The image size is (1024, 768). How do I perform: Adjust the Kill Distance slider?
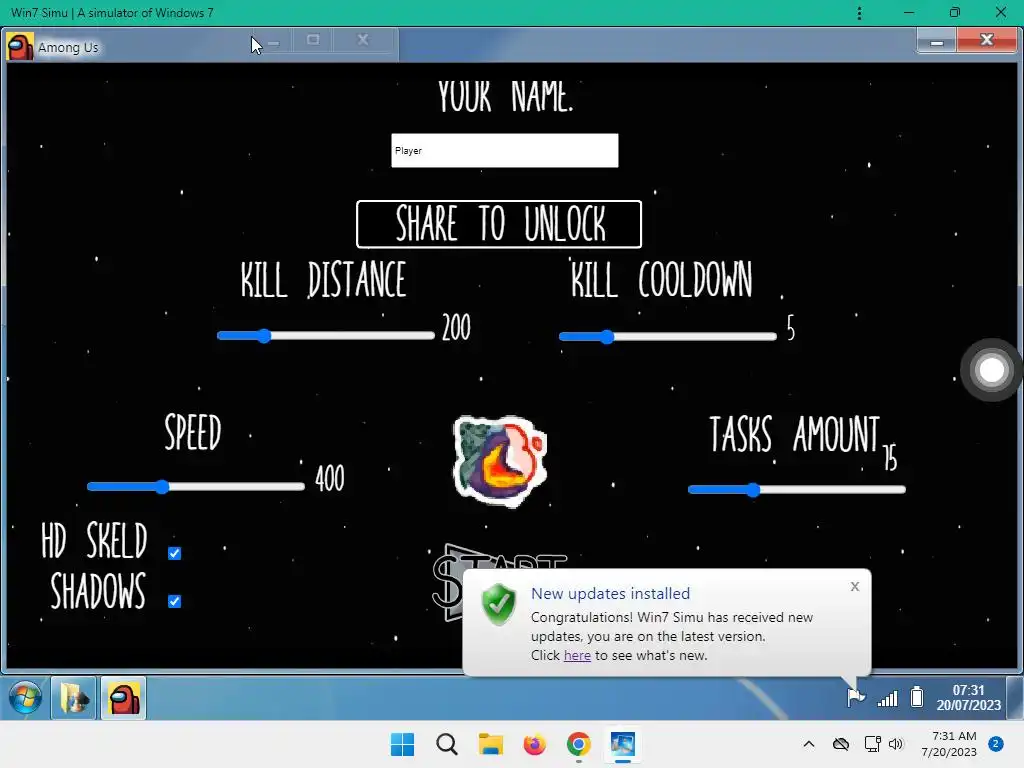point(325,336)
